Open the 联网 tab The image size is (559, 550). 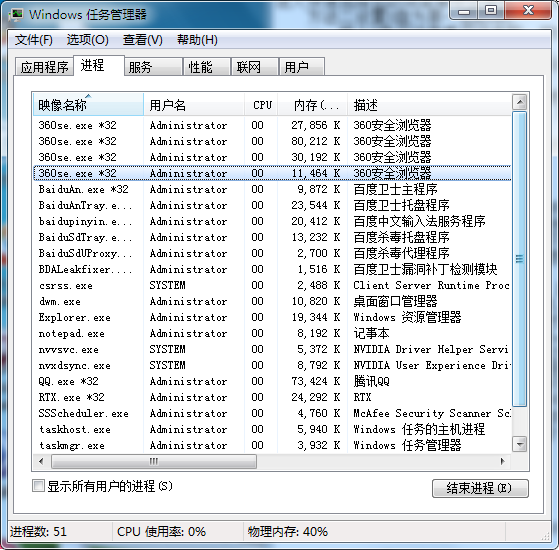(x=255, y=67)
